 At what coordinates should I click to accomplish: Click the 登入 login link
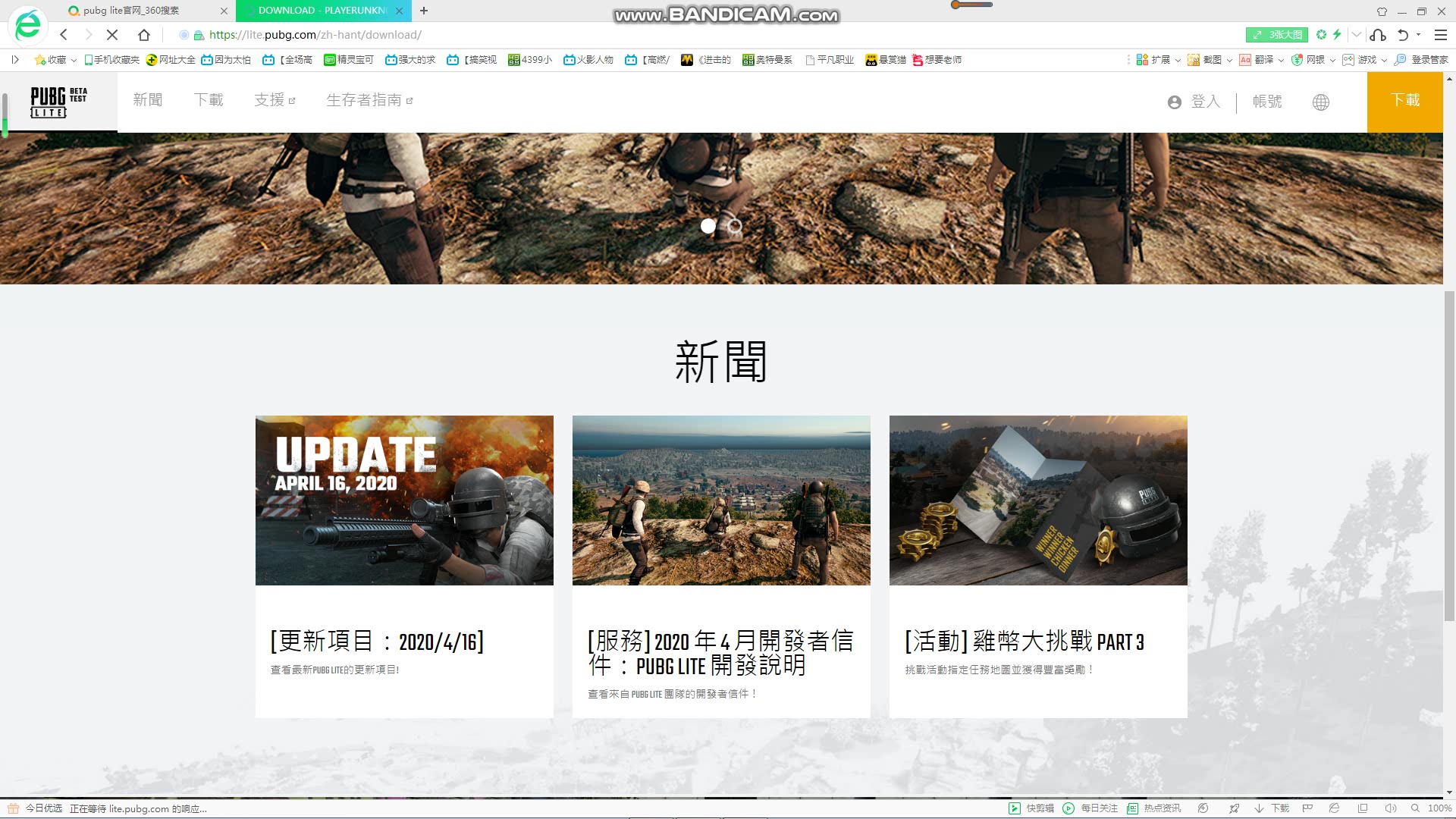click(1194, 102)
